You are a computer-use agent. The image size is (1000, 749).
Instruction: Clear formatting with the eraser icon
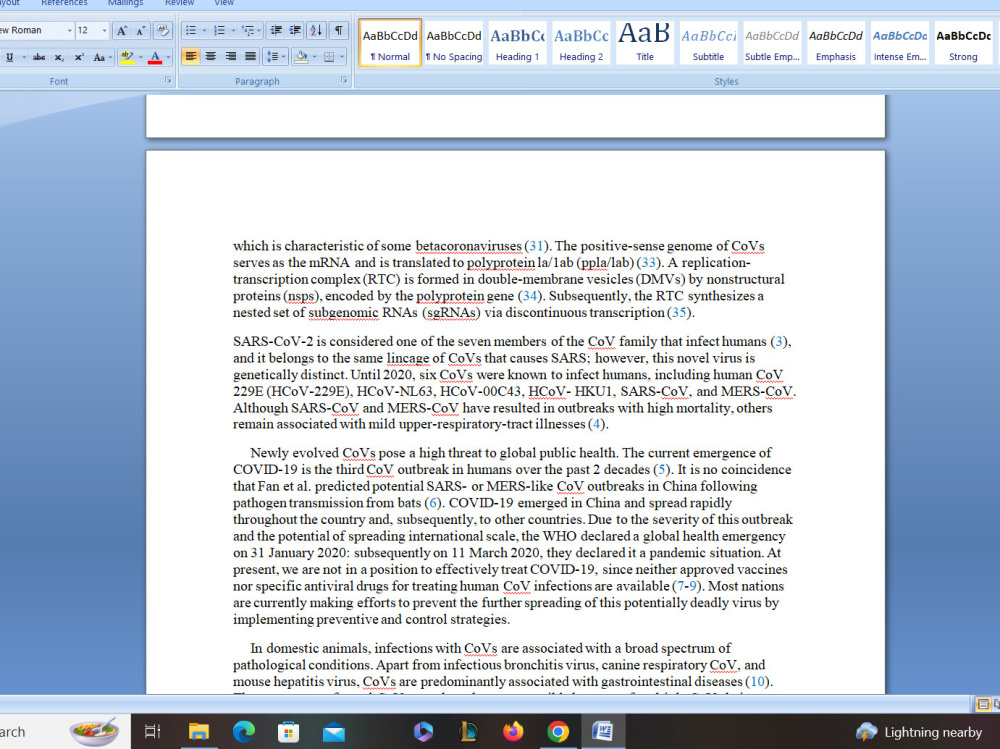tap(163, 30)
